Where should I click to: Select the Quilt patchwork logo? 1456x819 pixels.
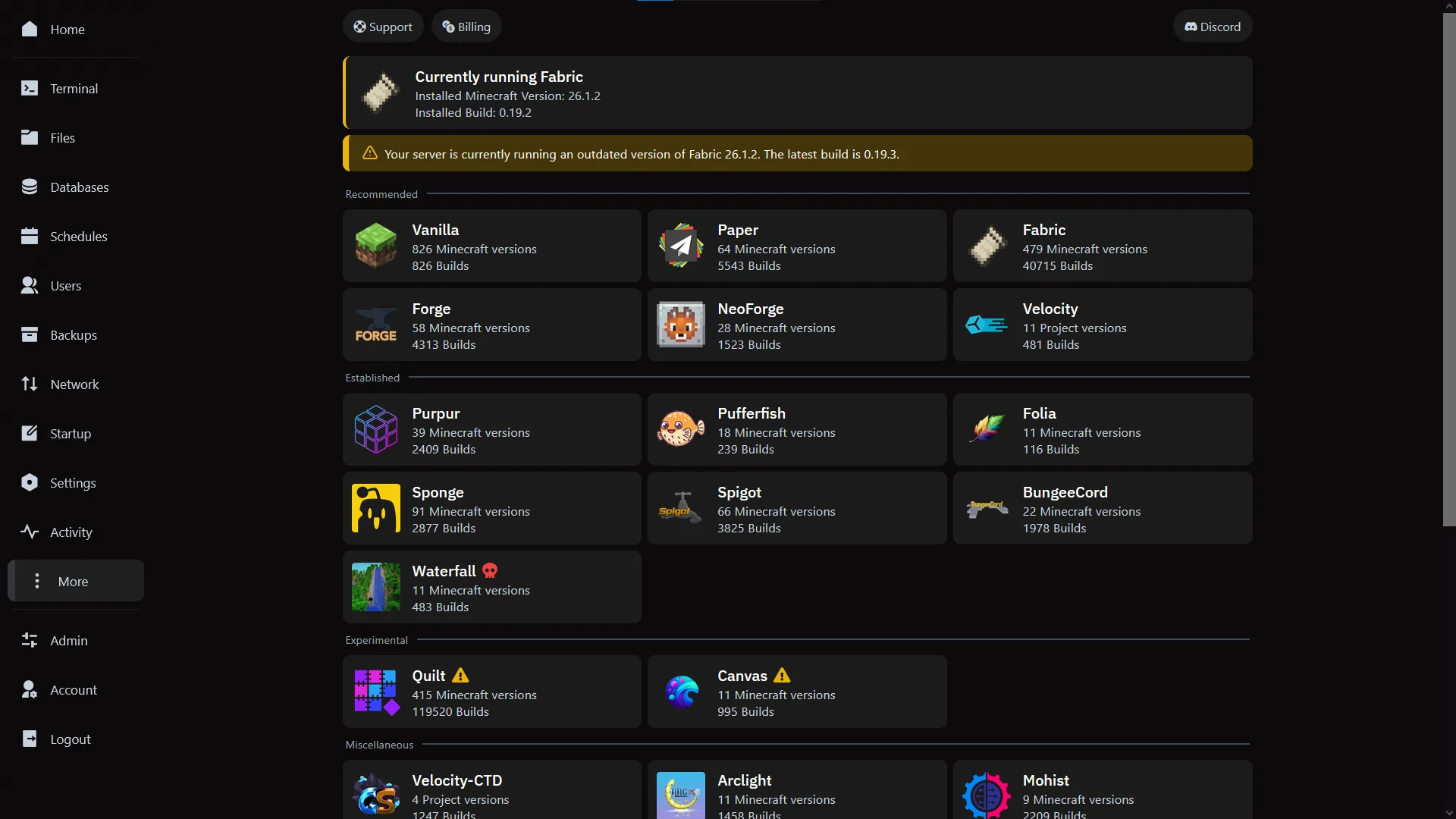(x=376, y=692)
